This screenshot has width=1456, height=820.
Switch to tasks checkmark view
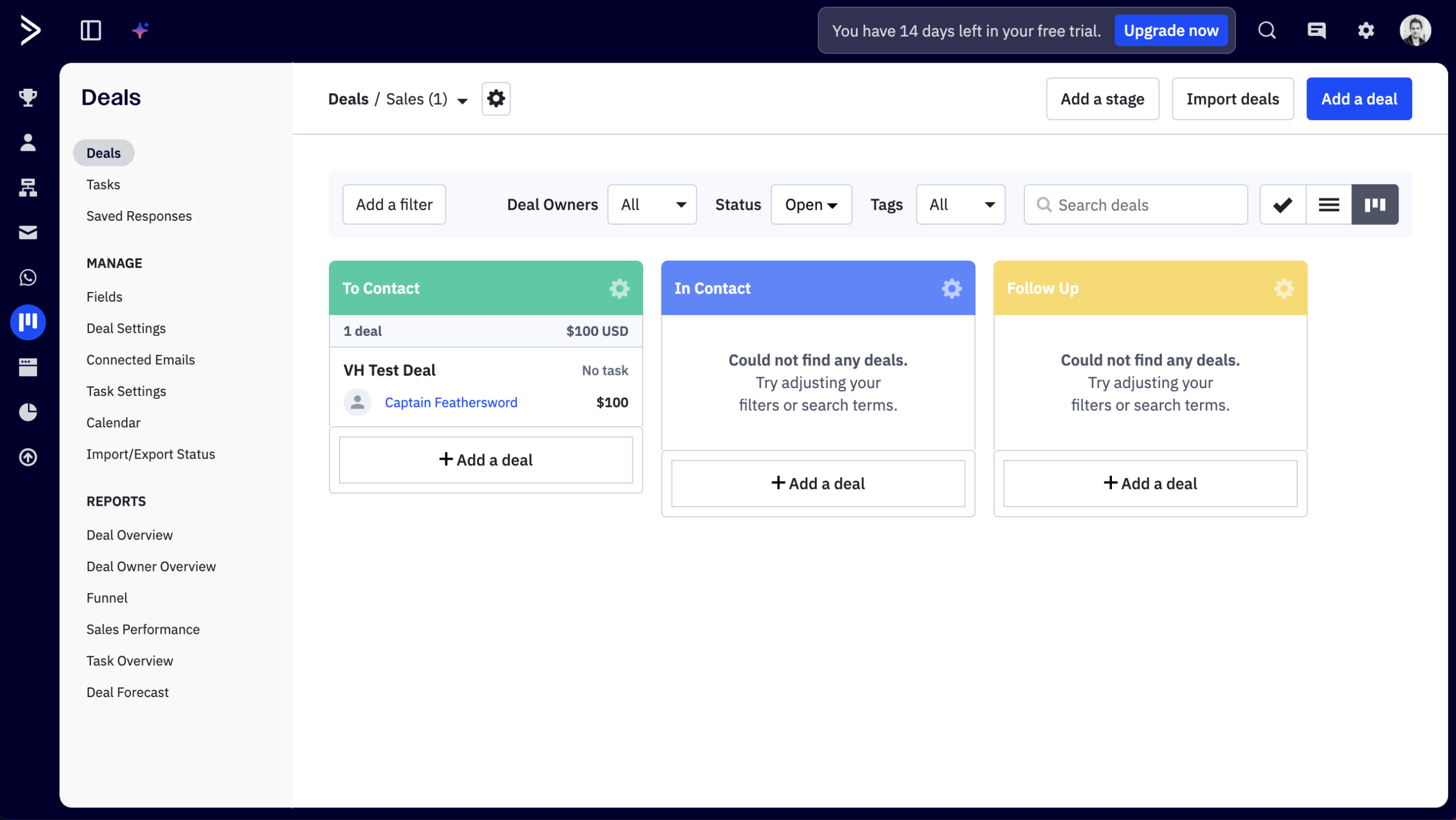1283,205
